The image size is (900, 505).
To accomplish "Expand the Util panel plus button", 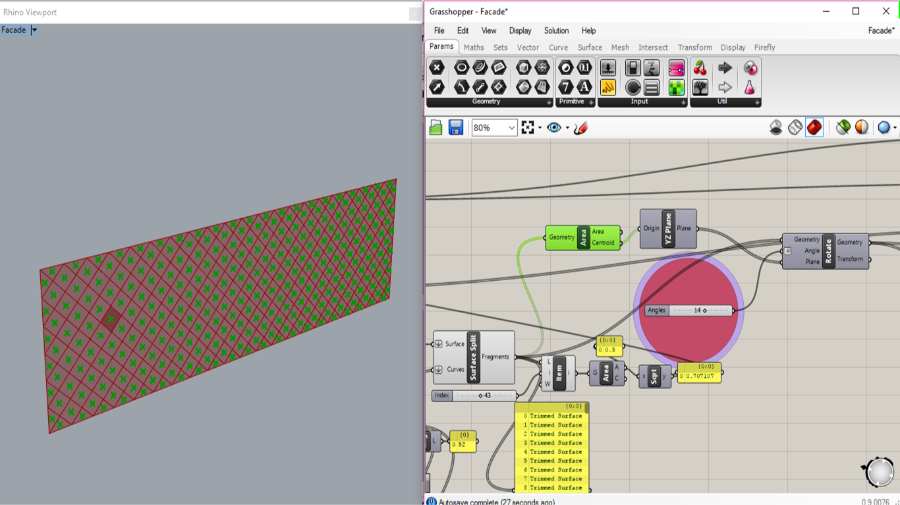I will tap(757, 103).
